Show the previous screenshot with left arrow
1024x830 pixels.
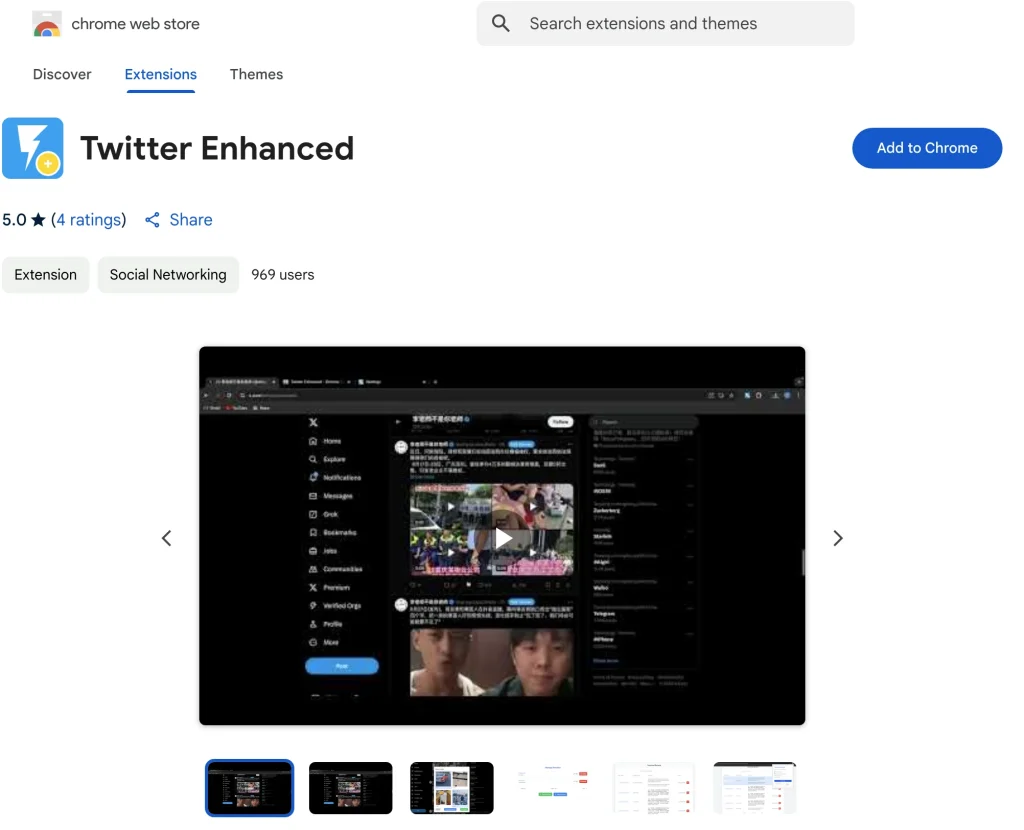click(167, 538)
